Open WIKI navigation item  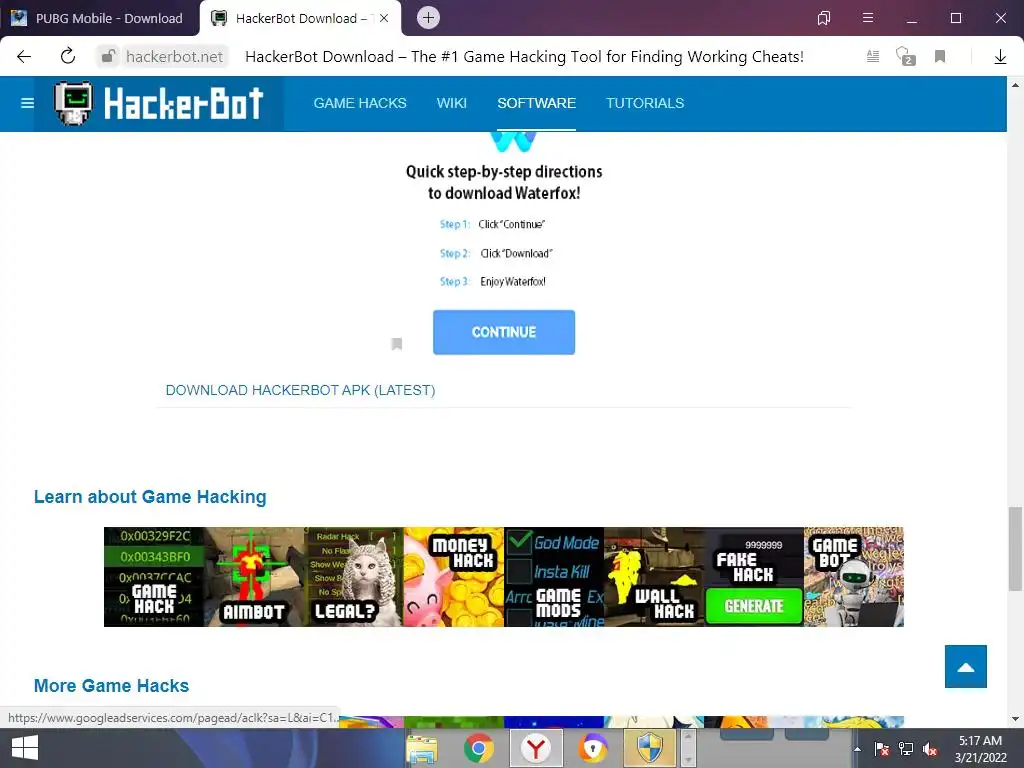coord(451,103)
